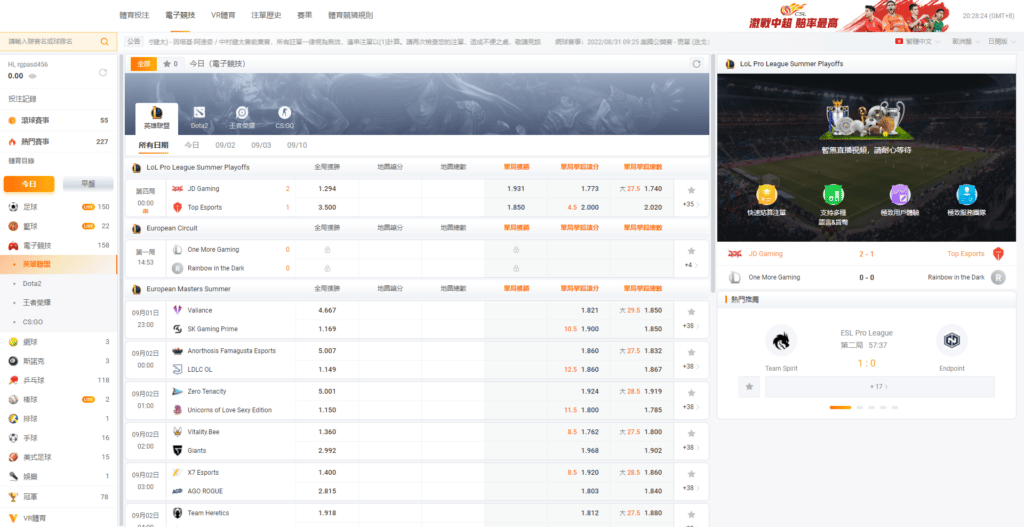This screenshot has width=1024, height=527.
Task: Open 足球 category via soccer ball icon
Action: 13,207
